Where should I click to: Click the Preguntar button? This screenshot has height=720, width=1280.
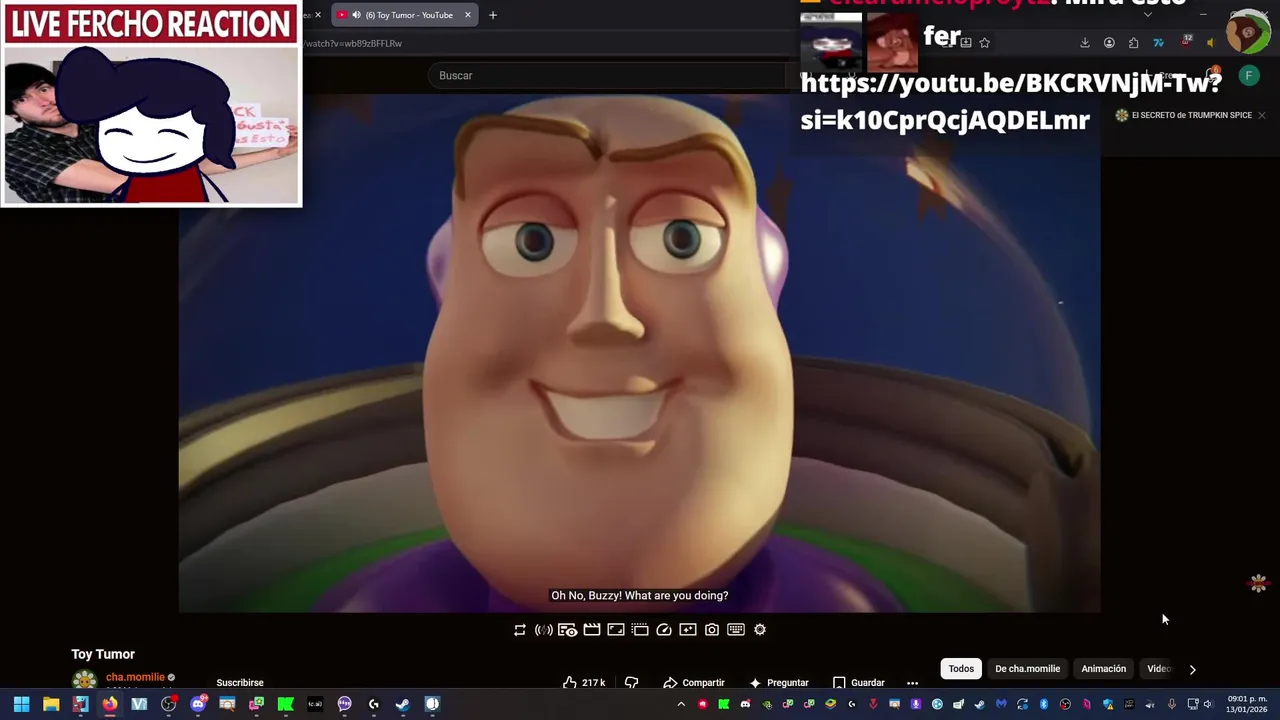coord(778,683)
